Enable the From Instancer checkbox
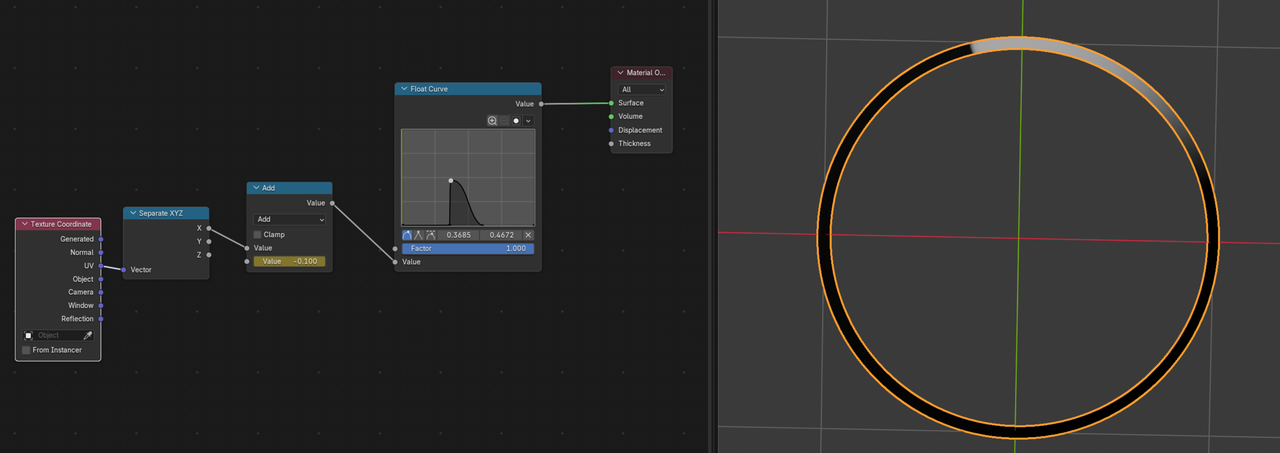The image size is (1280, 453). 26,350
